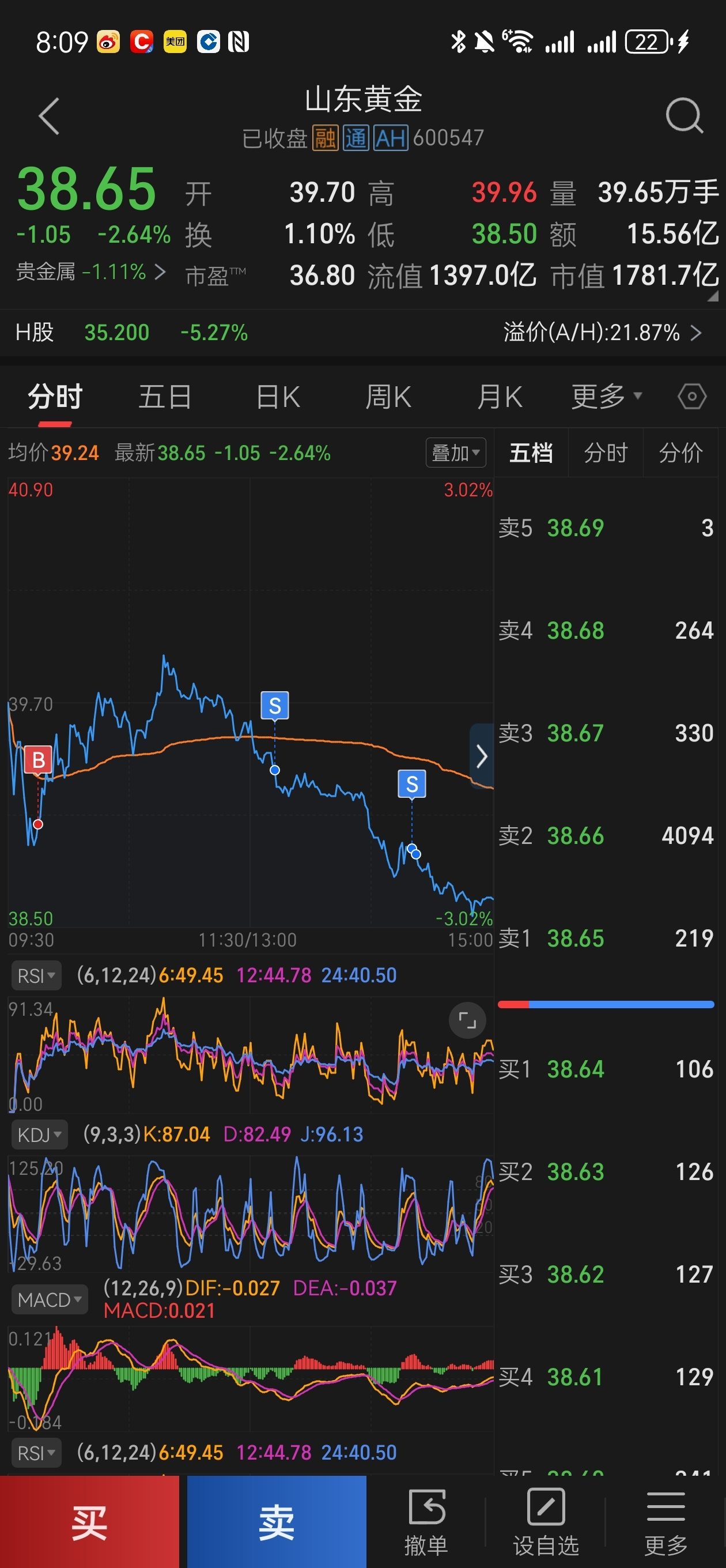The width and height of the screenshot is (726, 1568).
Task: Switch to 日K chart tab
Action: (278, 397)
